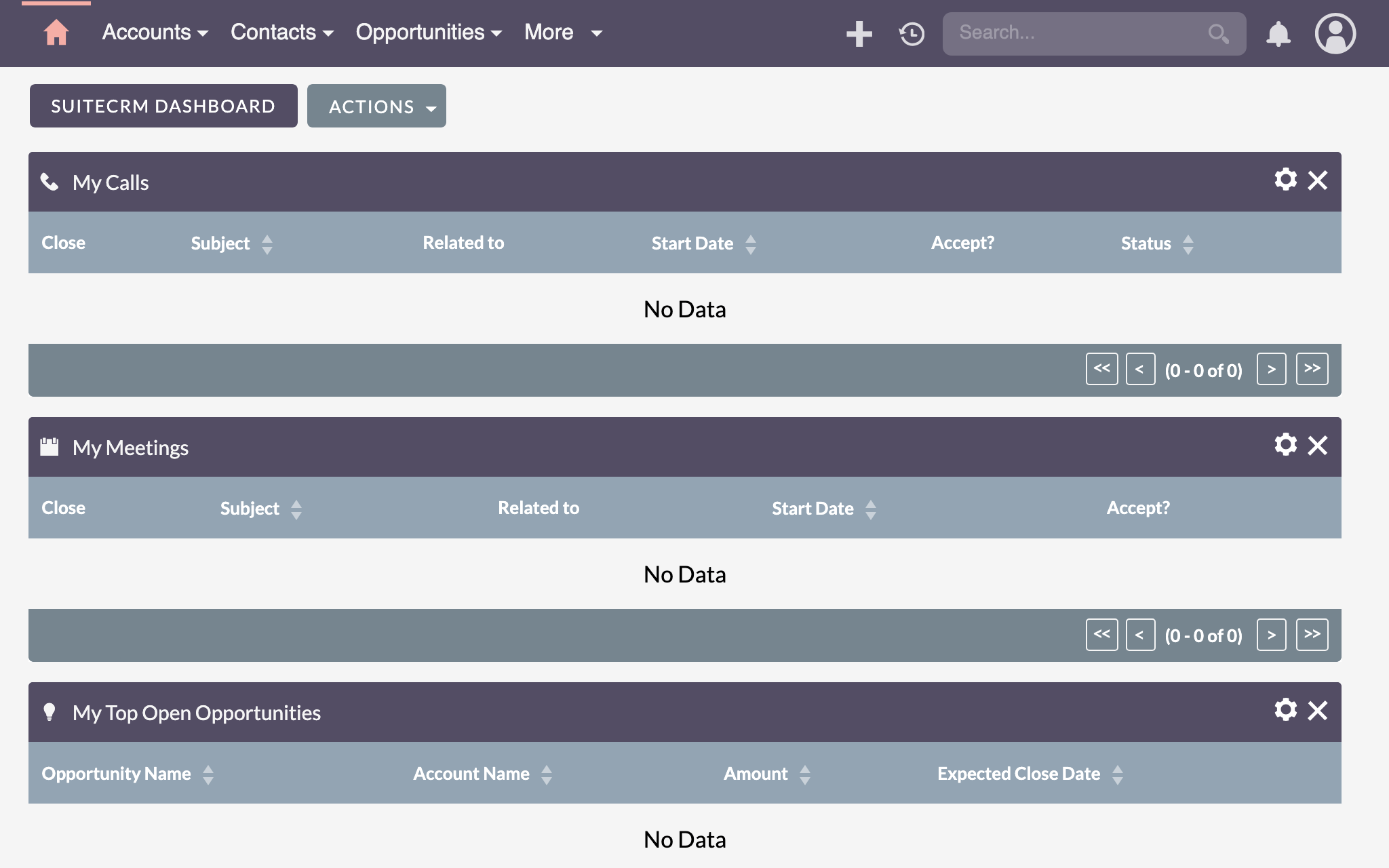Click the home icon in navbar
Viewport: 1389px width, 868px height.
coord(56,33)
